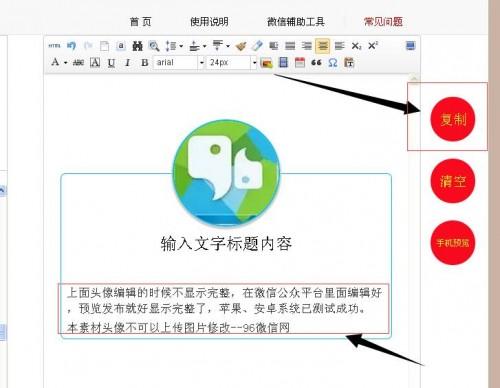Click the calendar date icon

tap(300, 62)
